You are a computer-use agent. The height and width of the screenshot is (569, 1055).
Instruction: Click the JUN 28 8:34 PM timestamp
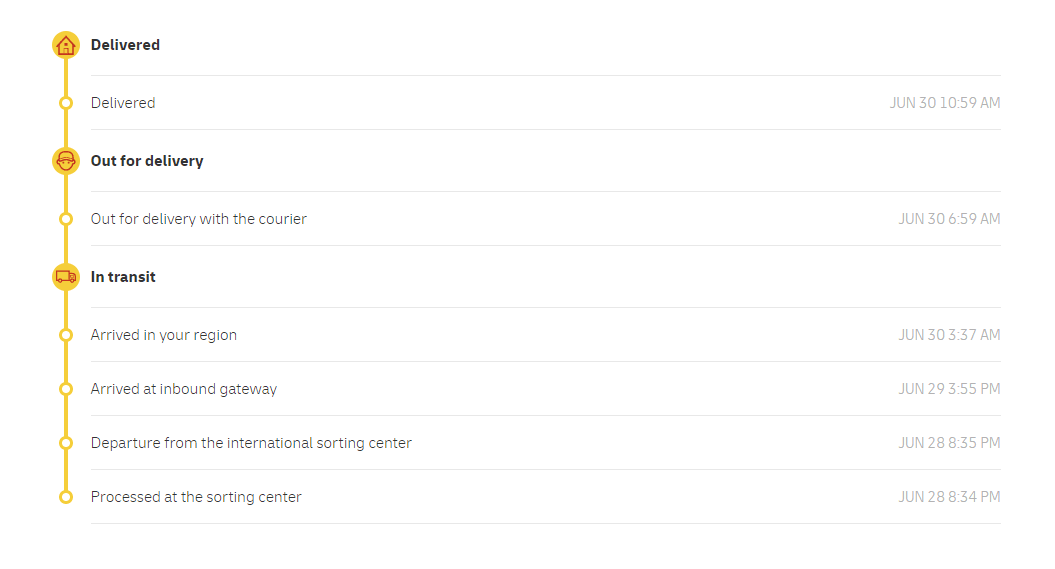[x=949, y=497]
